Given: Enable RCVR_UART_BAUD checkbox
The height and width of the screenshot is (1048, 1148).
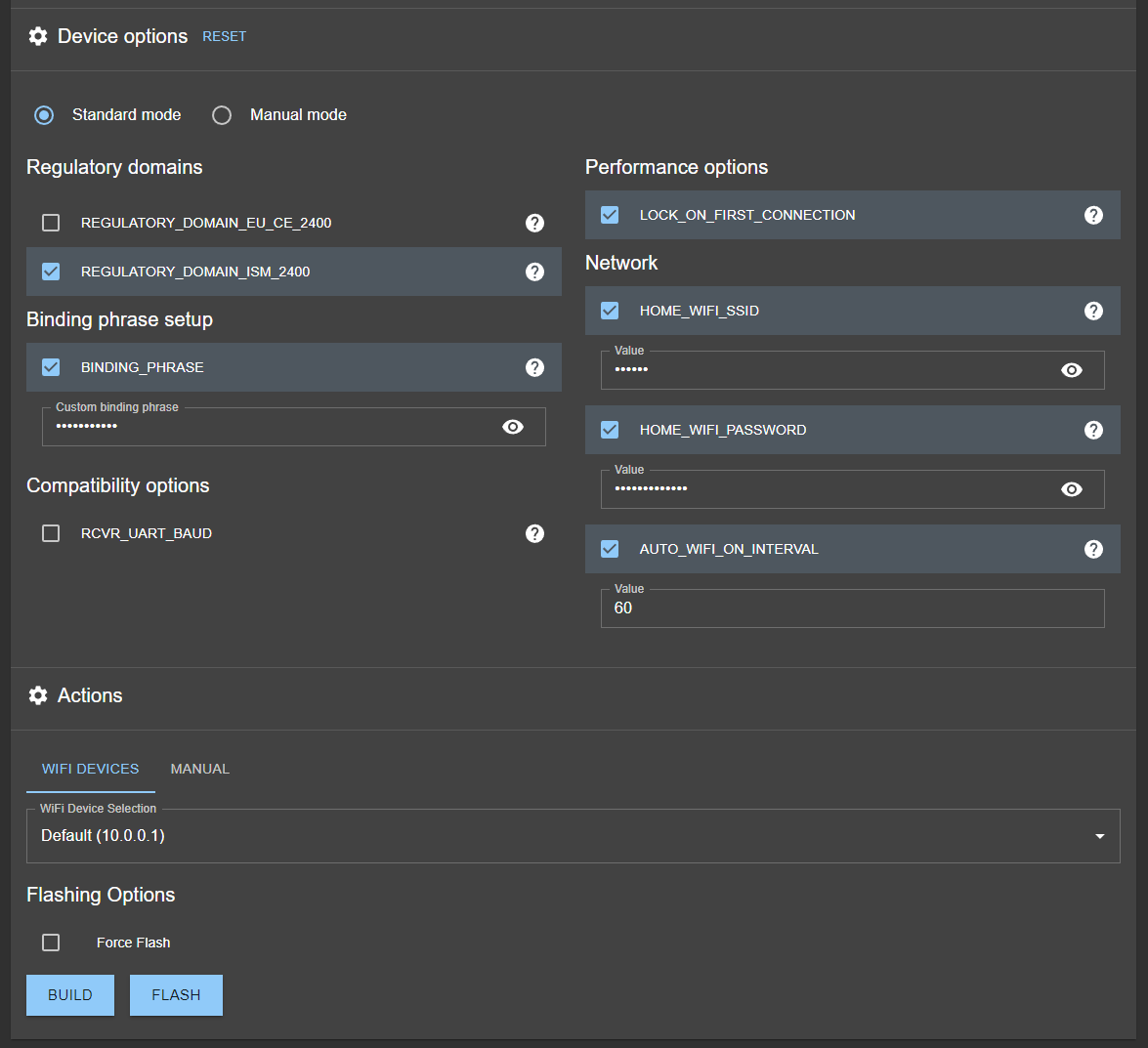Looking at the screenshot, I should (x=51, y=533).
